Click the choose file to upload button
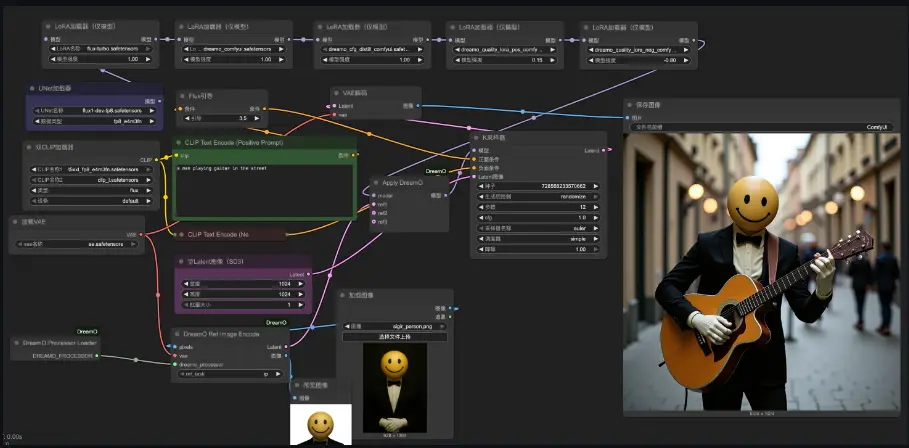The image size is (909, 448). coord(394,337)
